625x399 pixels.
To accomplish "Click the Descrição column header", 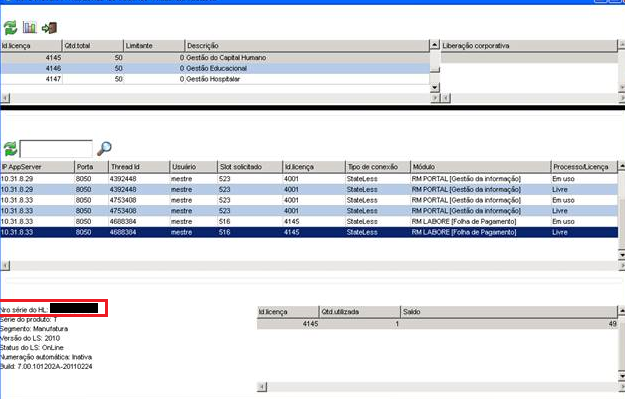I will click(307, 45).
